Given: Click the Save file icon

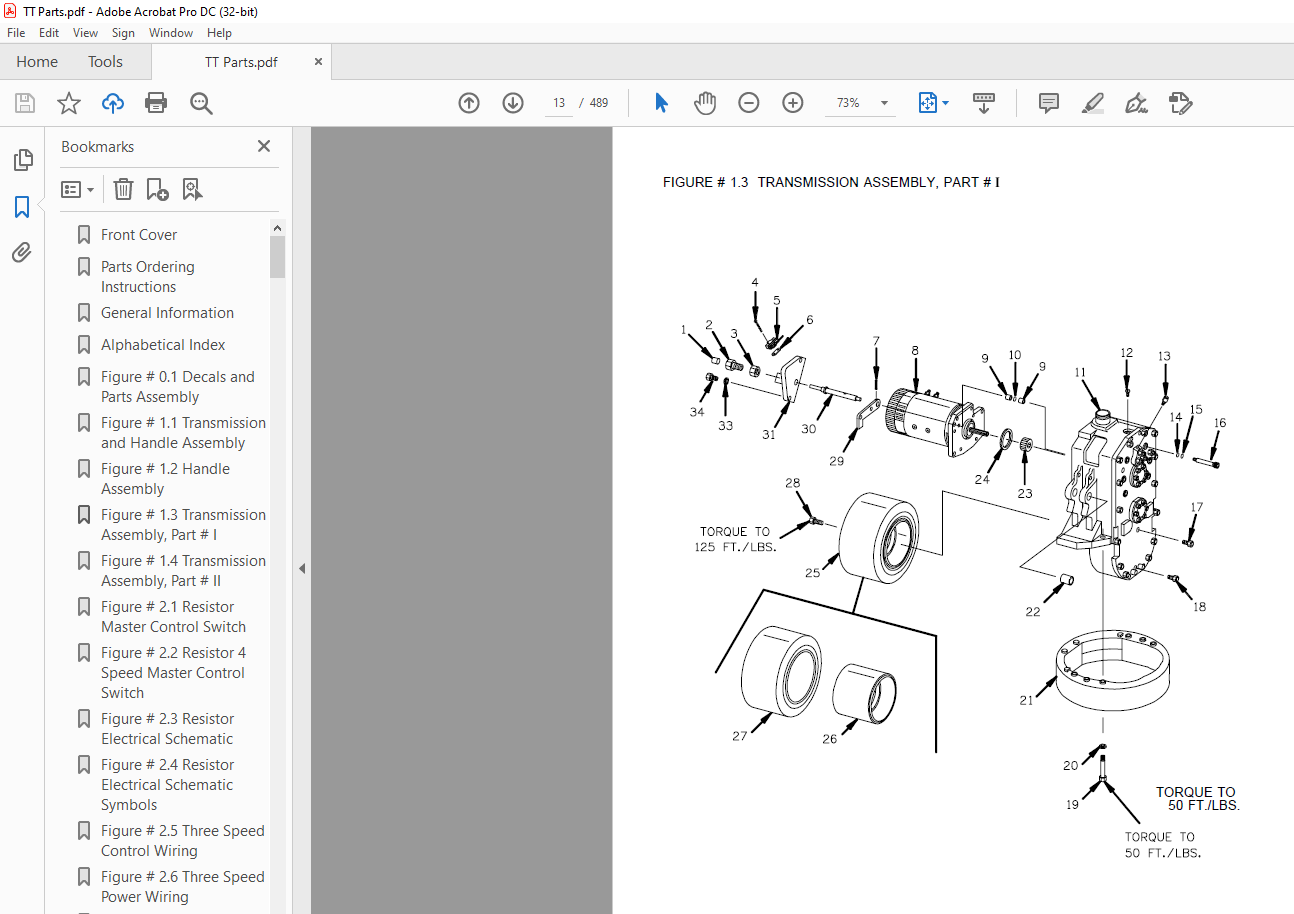Looking at the screenshot, I should click(25, 103).
